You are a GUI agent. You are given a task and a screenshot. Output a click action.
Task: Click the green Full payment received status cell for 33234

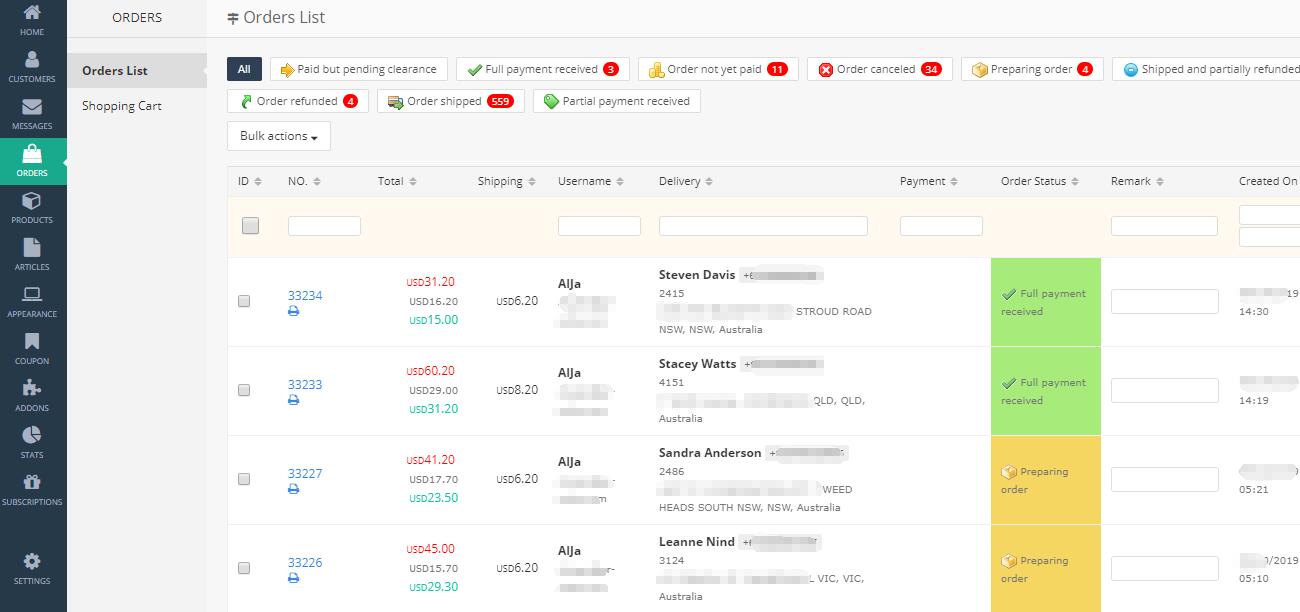[1045, 302]
